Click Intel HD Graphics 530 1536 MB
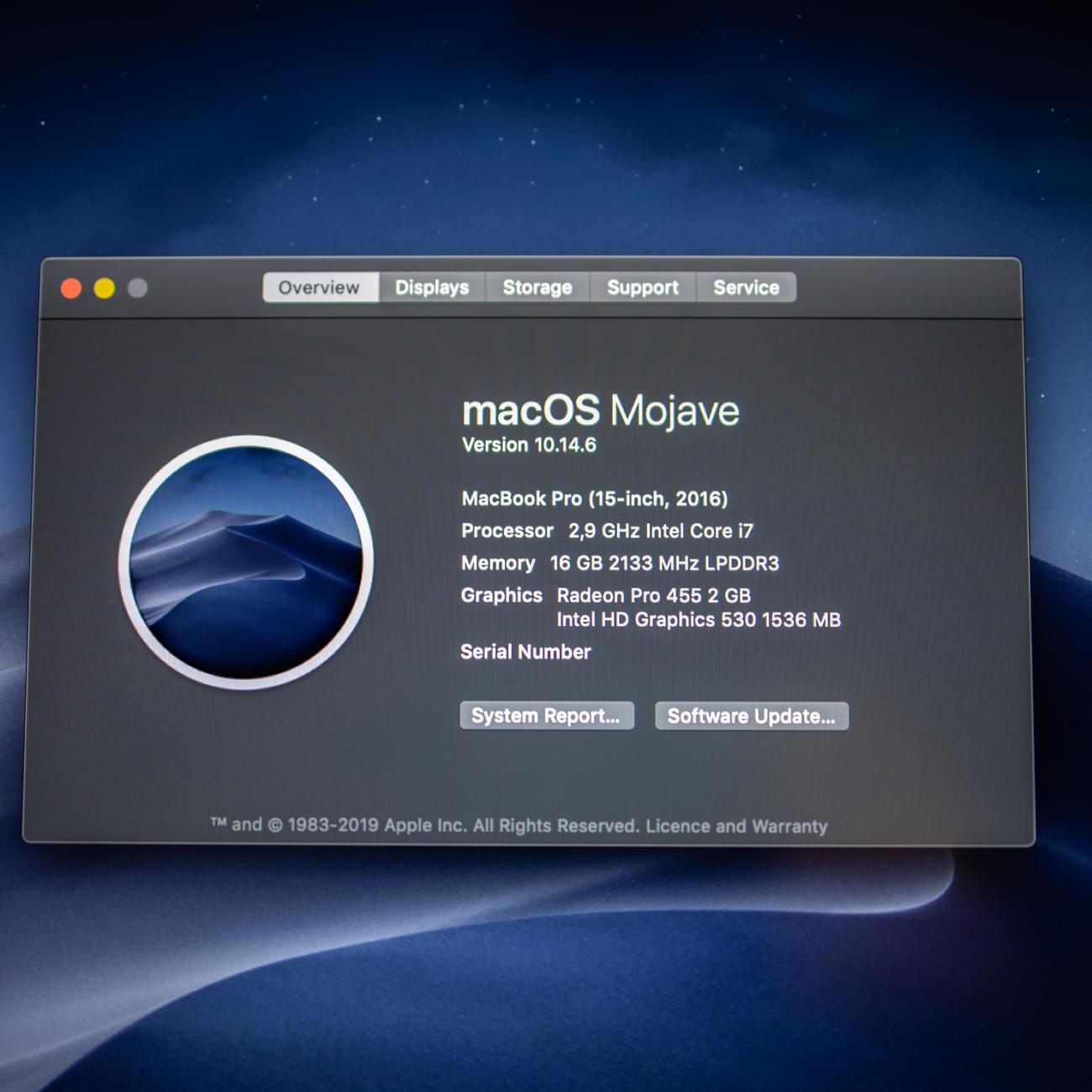Screen dimensions: 1092x1092 [699, 620]
